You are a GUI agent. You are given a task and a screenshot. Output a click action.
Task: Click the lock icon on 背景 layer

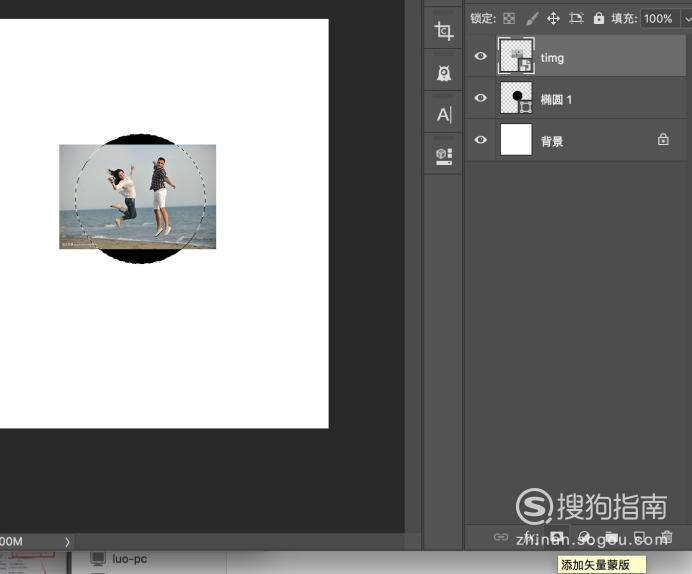663,139
